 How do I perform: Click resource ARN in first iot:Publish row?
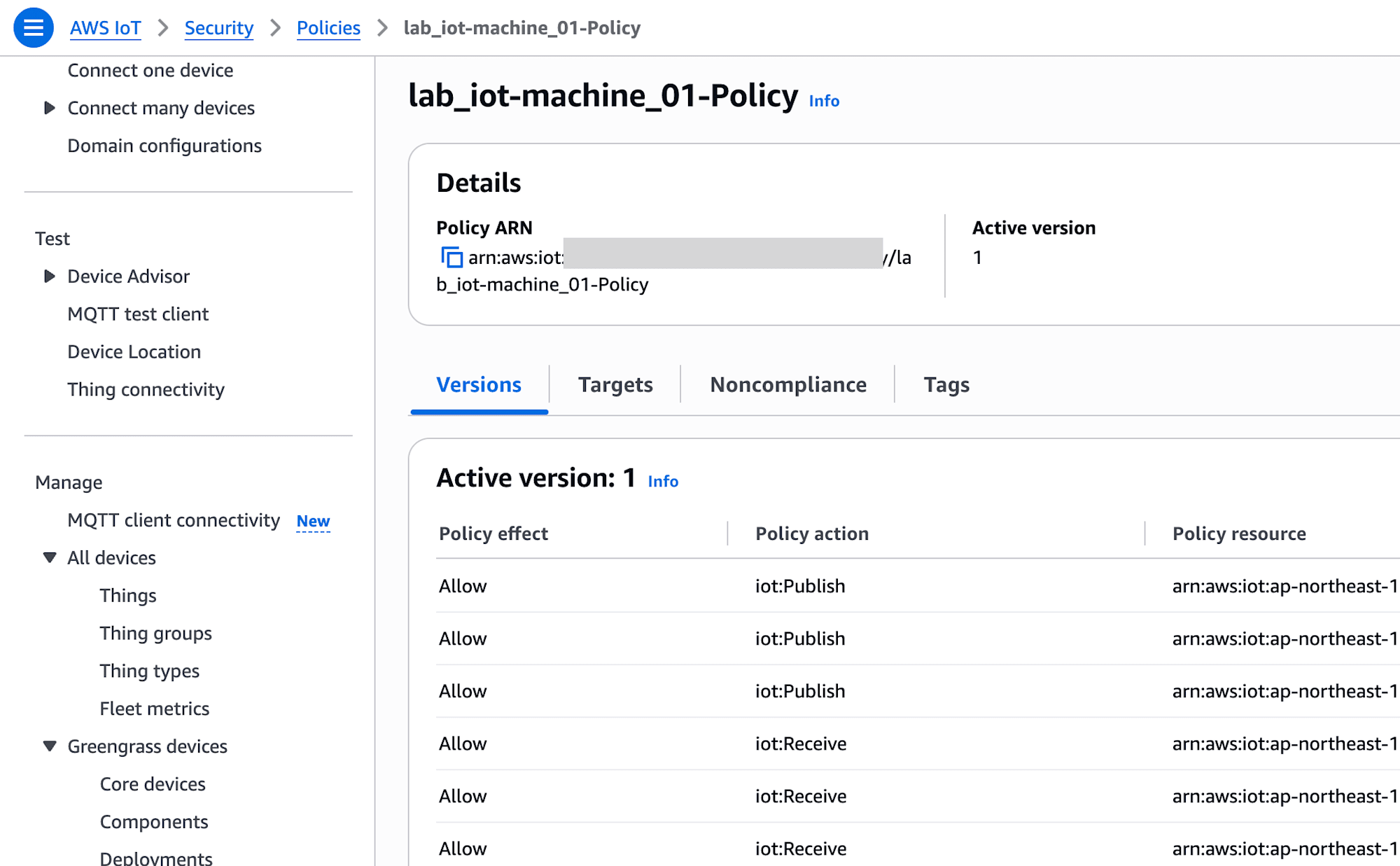click(x=1285, y=586)
